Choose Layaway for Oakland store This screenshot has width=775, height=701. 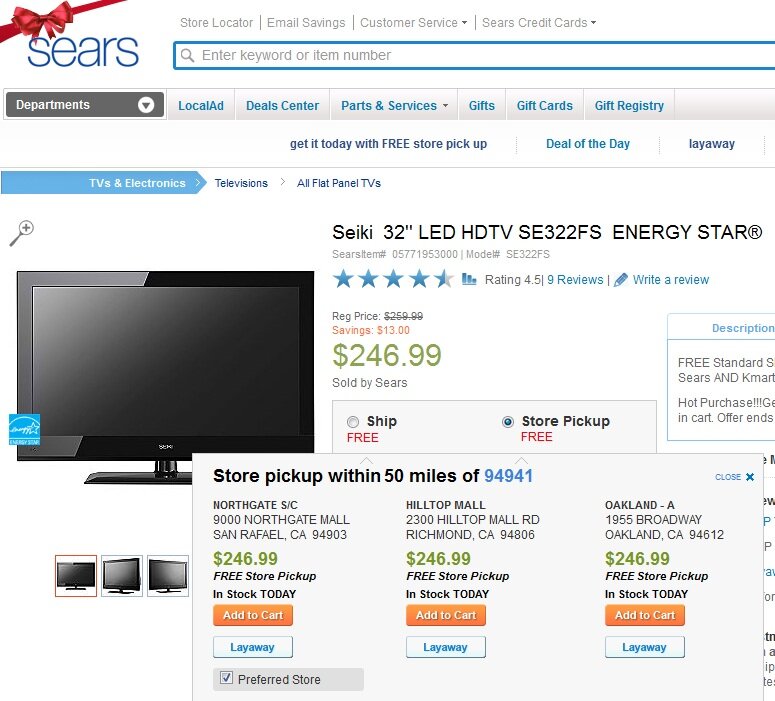click(645, 647)
